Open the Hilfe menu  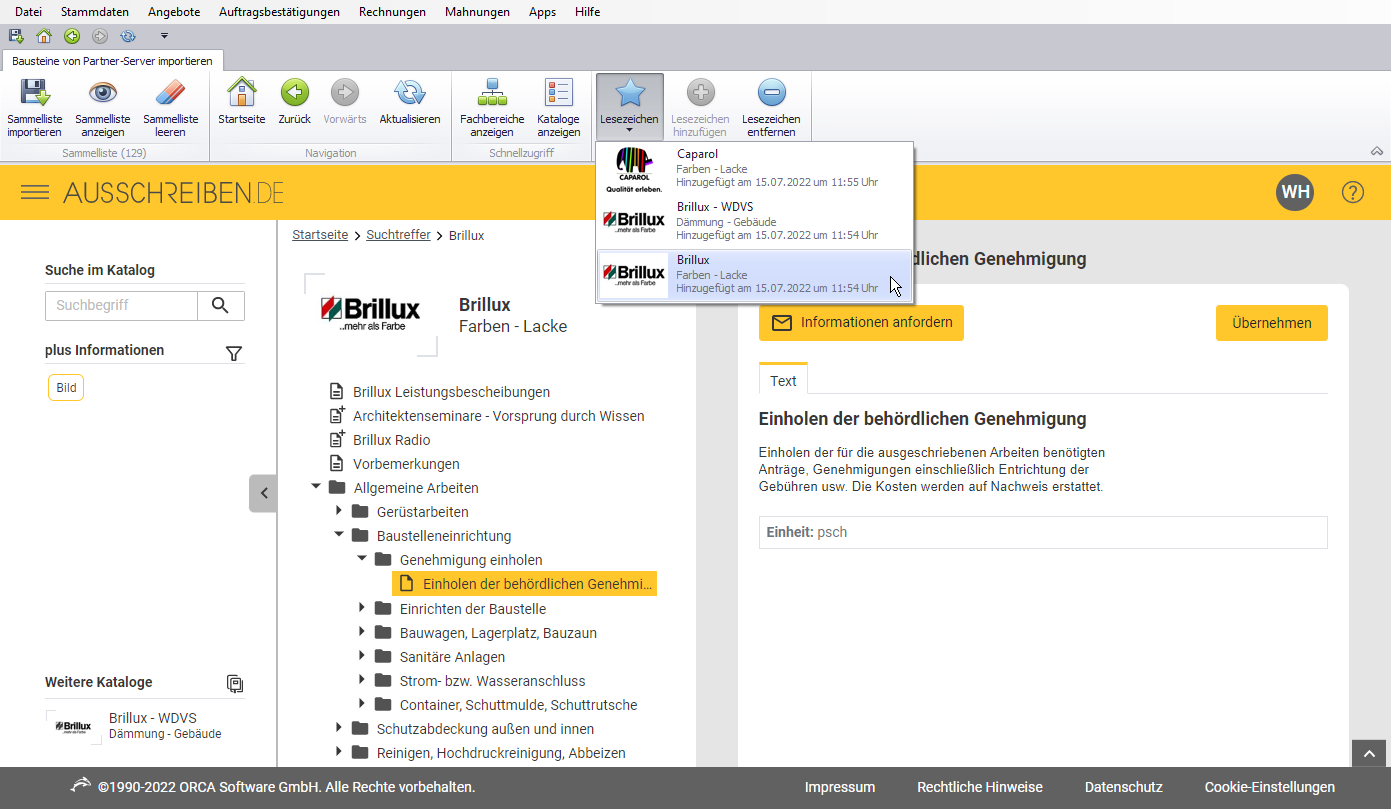588,12
